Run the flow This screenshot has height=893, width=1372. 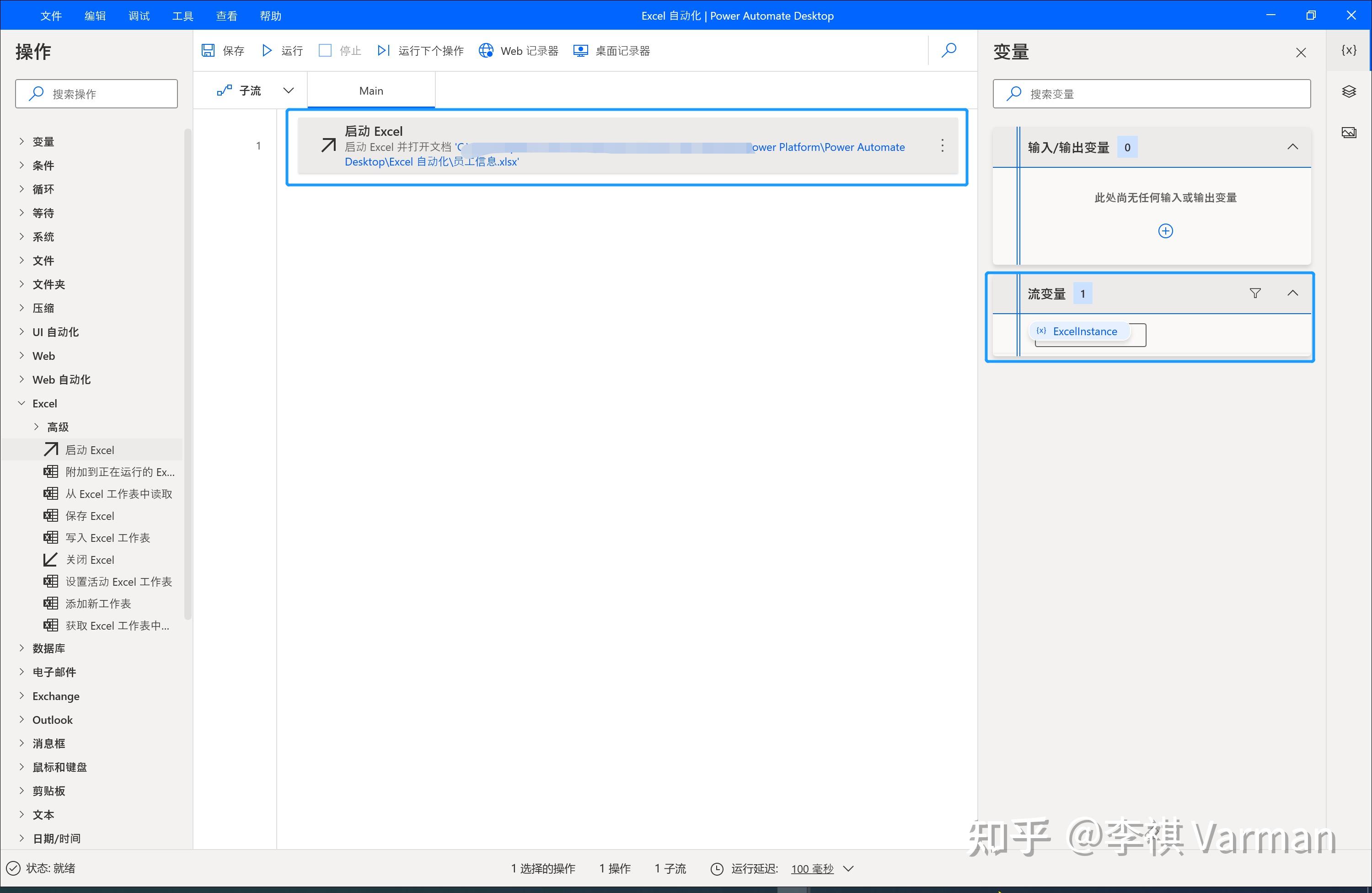tap(266, 51)
